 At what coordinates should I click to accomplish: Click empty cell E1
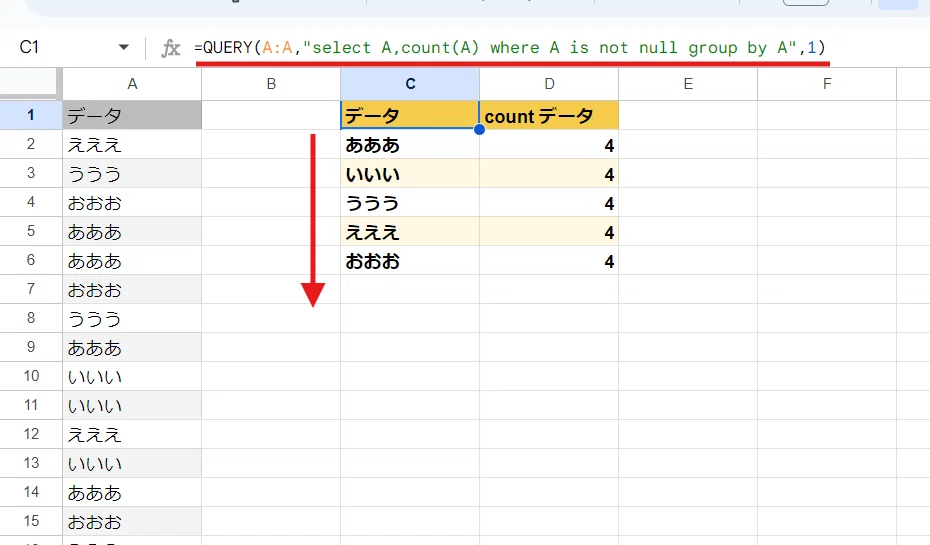pyautogui.click(x=688, y=115)
